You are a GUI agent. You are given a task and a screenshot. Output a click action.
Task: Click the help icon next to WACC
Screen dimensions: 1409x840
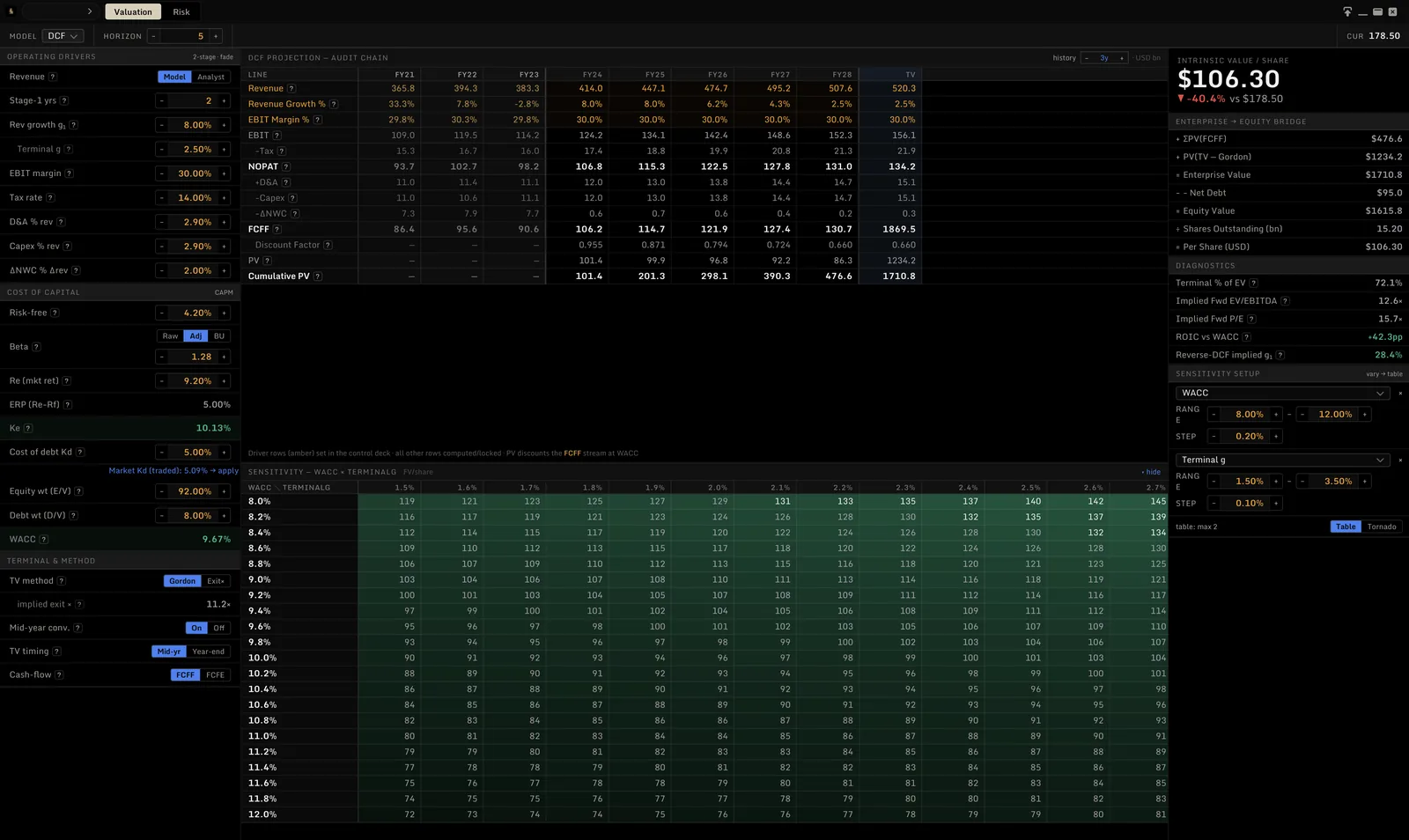point(44,539)
